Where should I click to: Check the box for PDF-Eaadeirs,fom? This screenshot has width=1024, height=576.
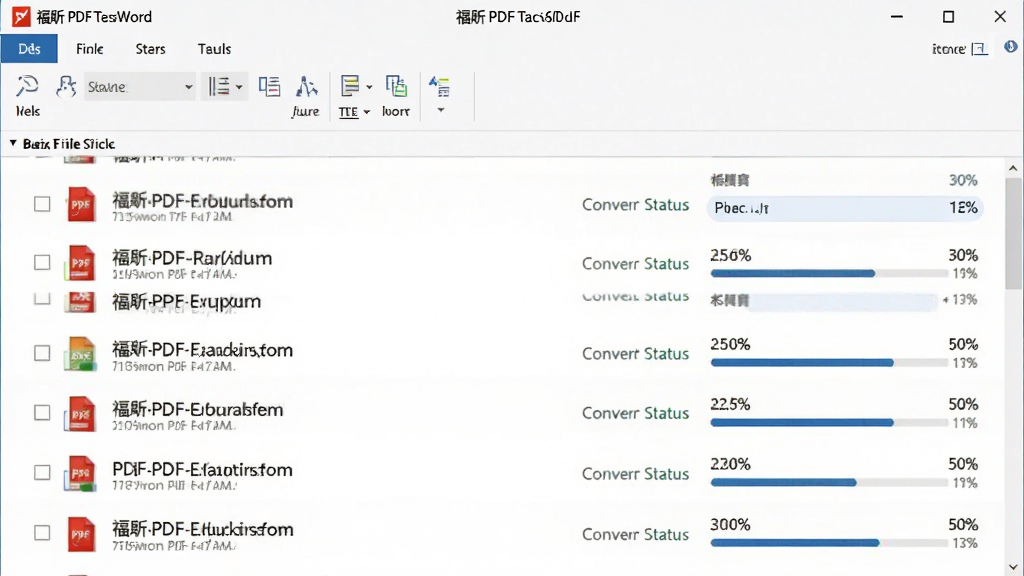pyautogui.click(x=42, y=353)
